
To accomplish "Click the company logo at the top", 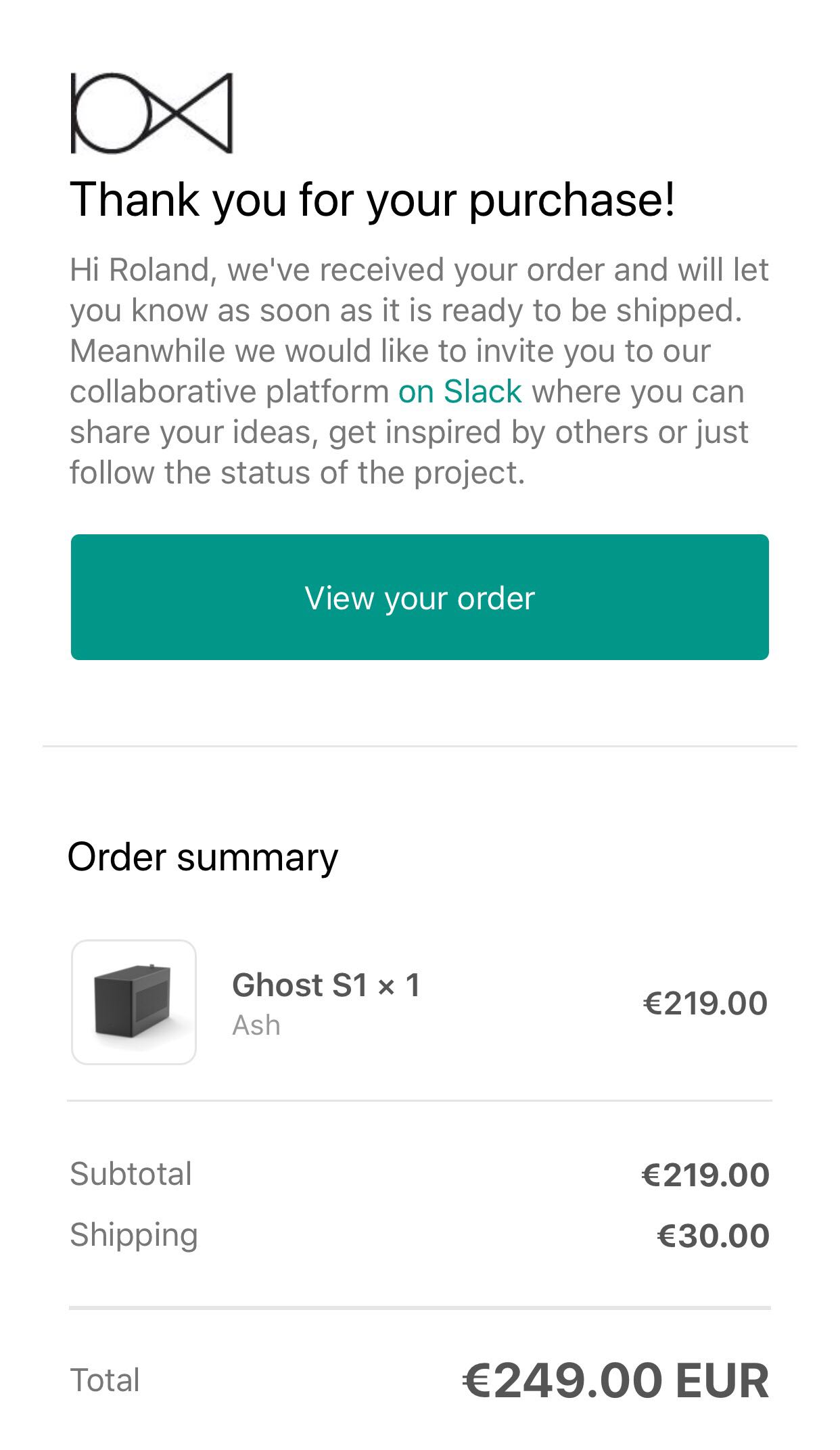I will tap(151, 113).
